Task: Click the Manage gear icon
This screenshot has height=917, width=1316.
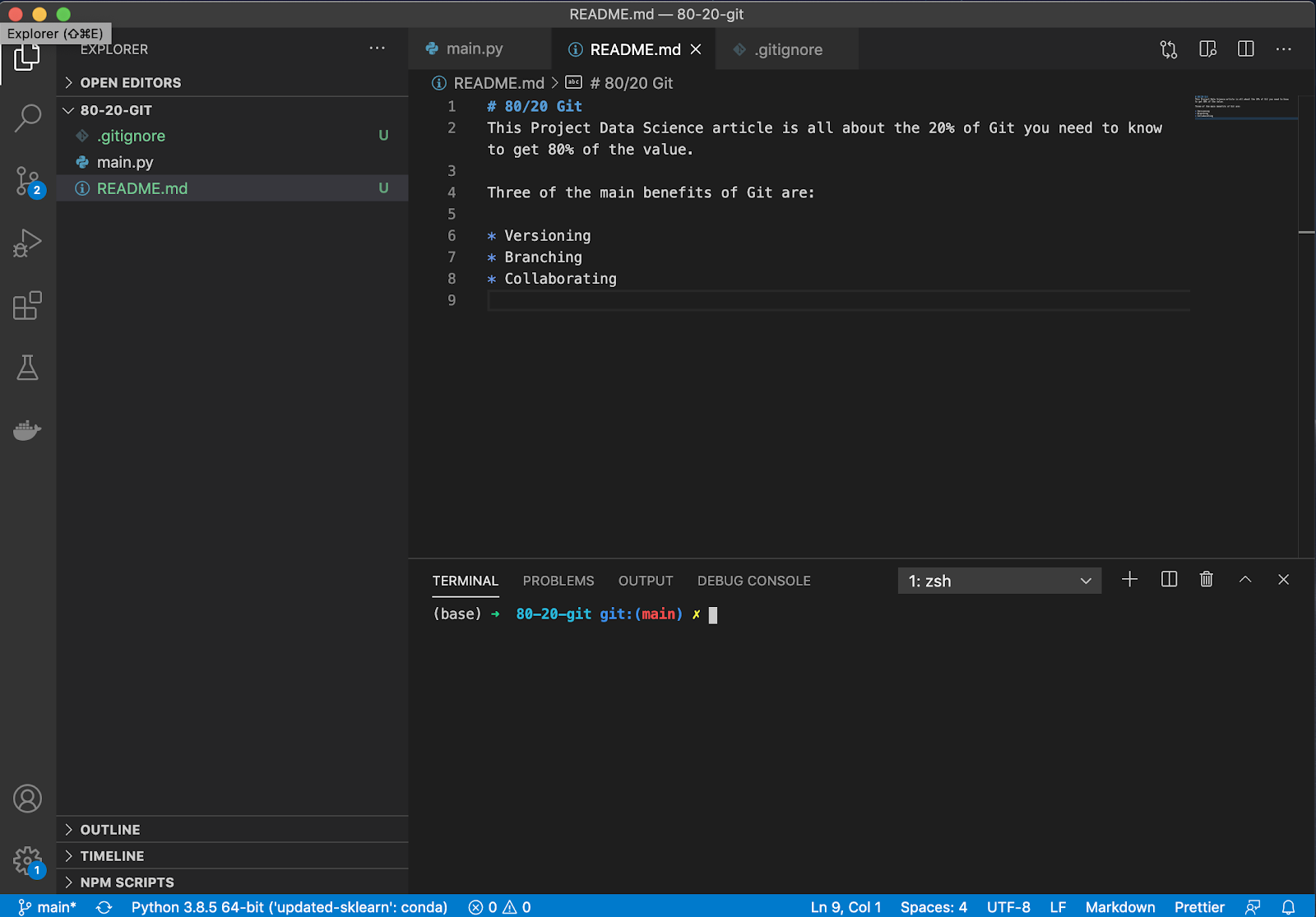Action: coord(27,861)
